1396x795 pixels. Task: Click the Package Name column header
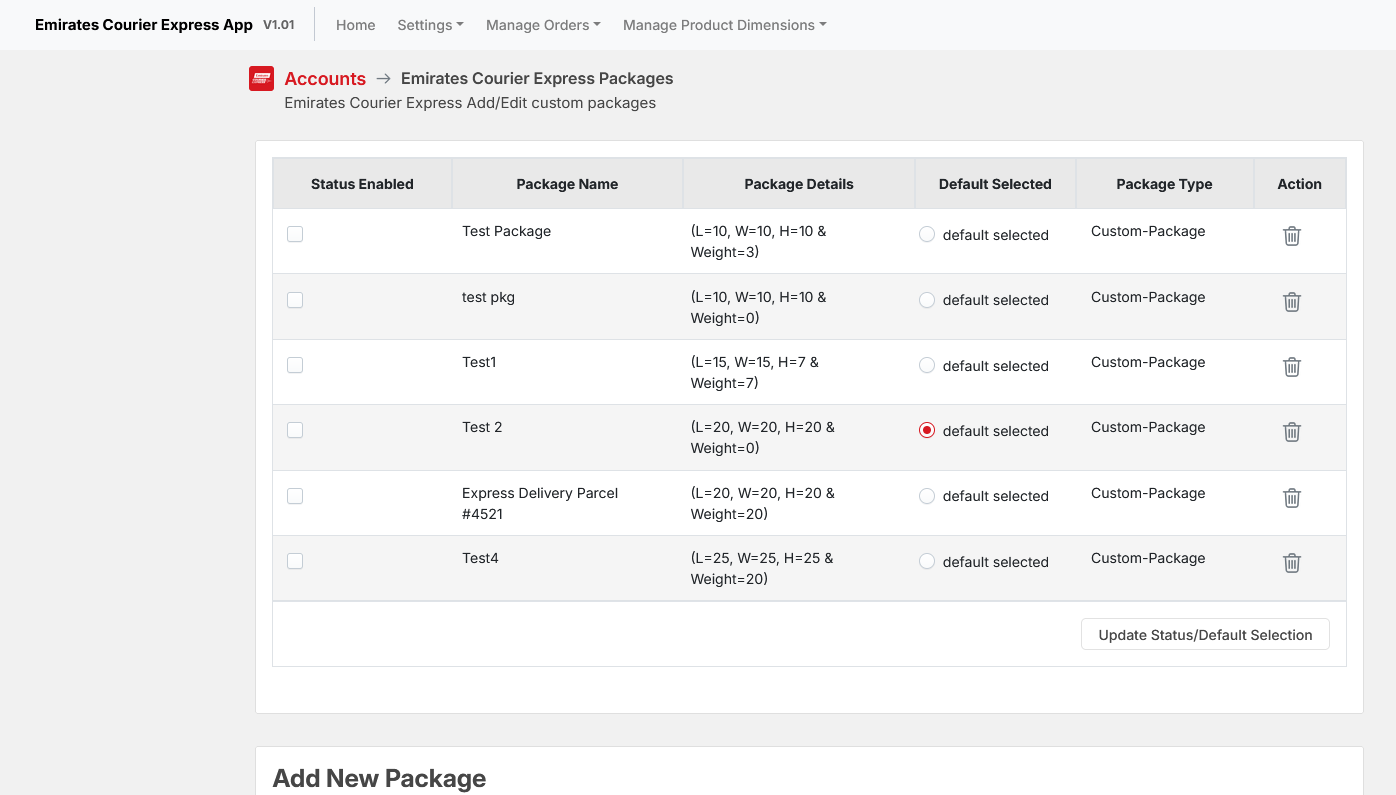coord(567,184)
